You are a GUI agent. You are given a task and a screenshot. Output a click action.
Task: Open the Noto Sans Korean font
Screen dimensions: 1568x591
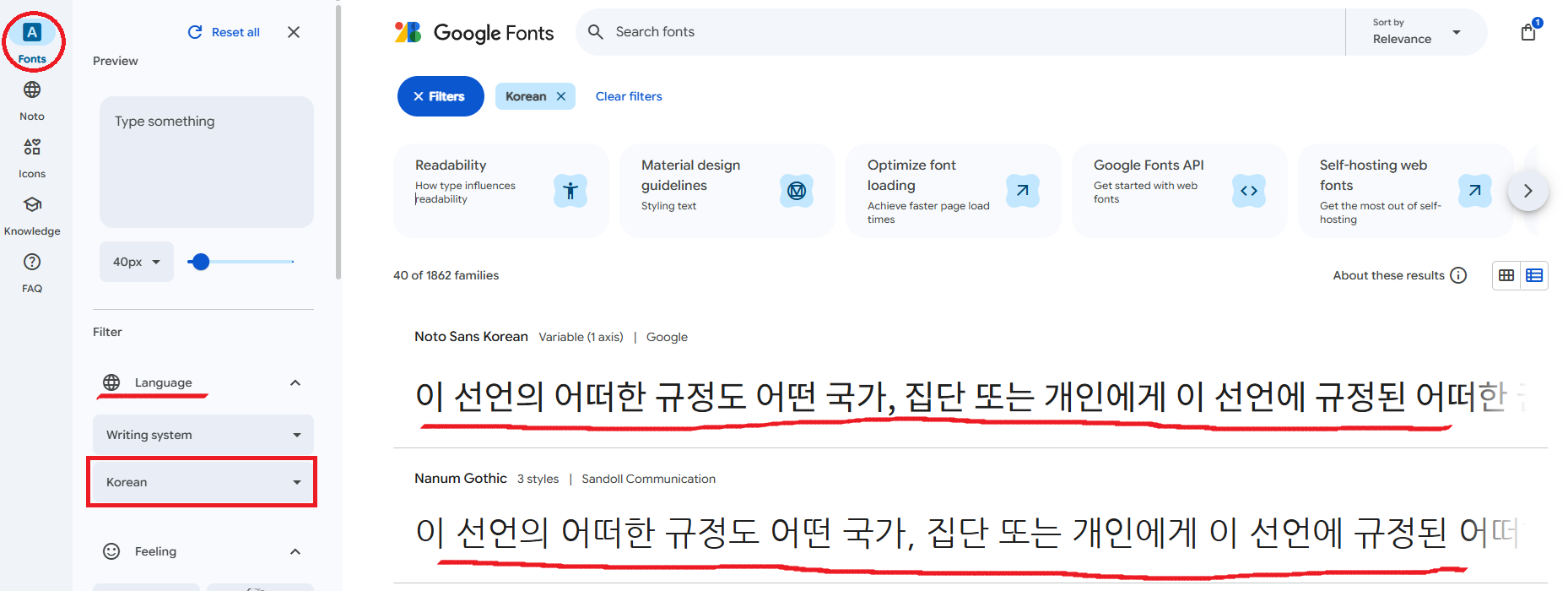pyautogui.click(x=471, y=336)
